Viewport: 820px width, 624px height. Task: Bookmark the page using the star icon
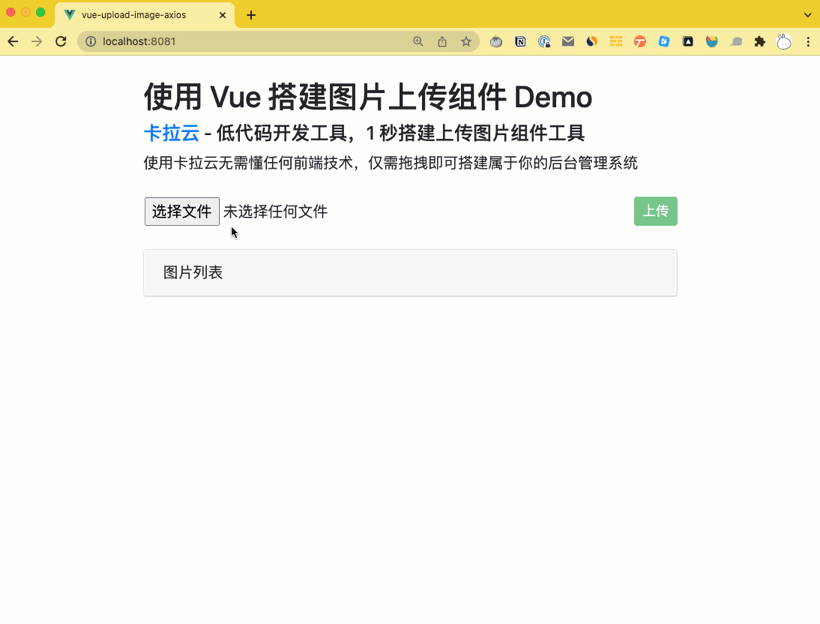pos(466,42)
